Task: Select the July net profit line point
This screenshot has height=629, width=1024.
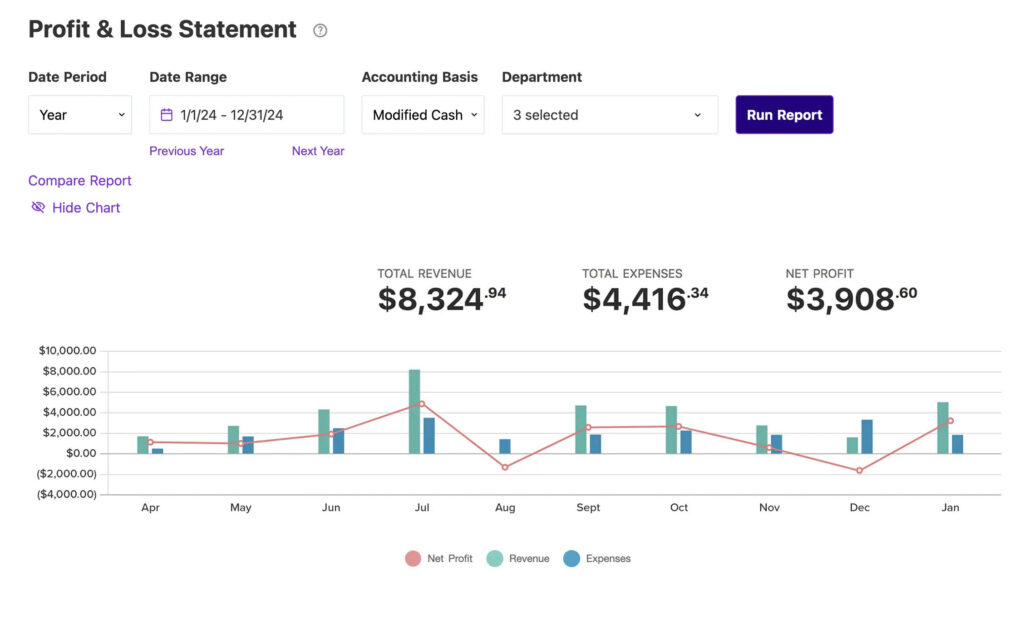Action: [422, 404]
